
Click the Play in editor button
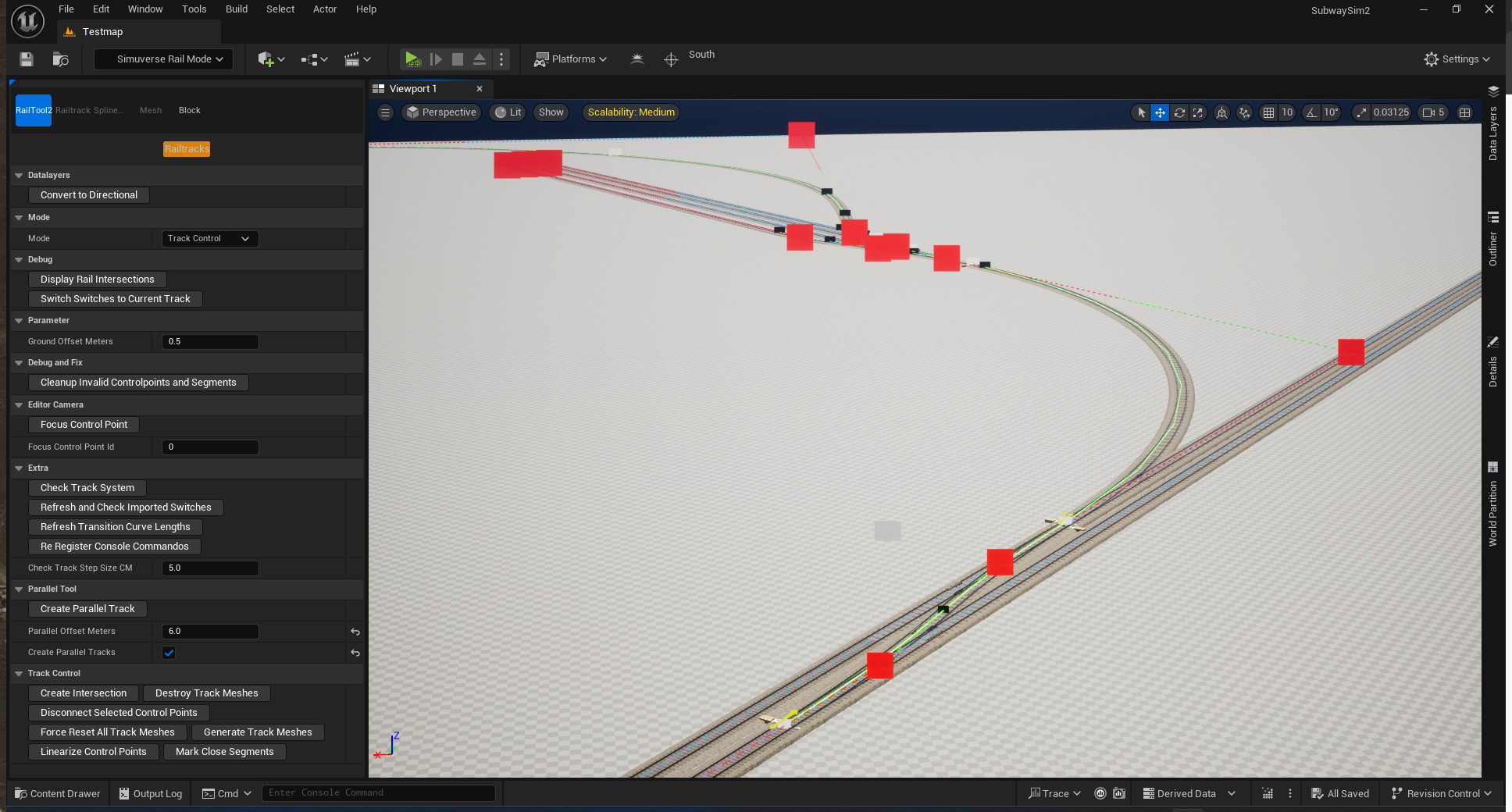point(412,59)
